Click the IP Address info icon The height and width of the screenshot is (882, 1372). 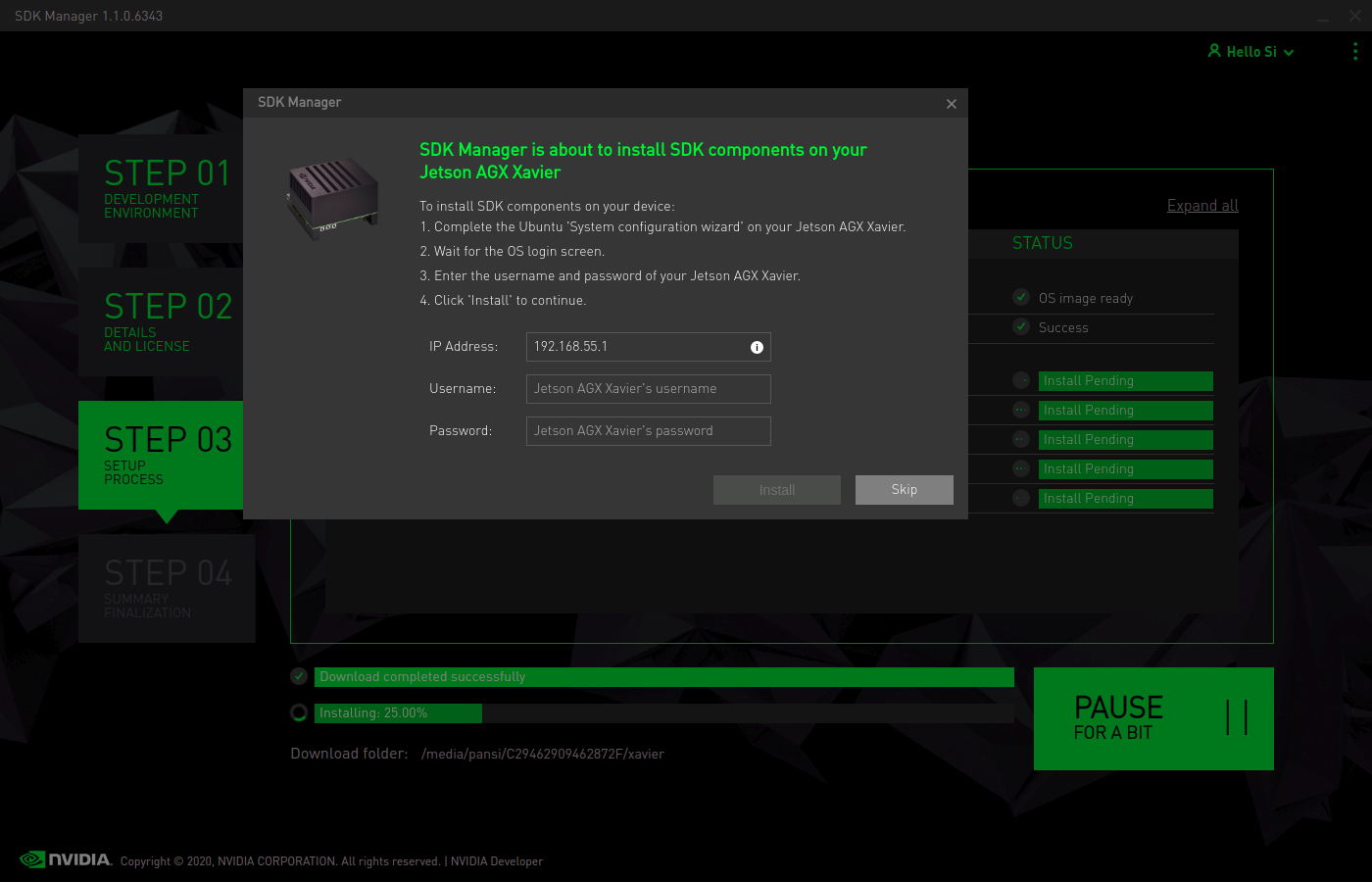(757, 347)
